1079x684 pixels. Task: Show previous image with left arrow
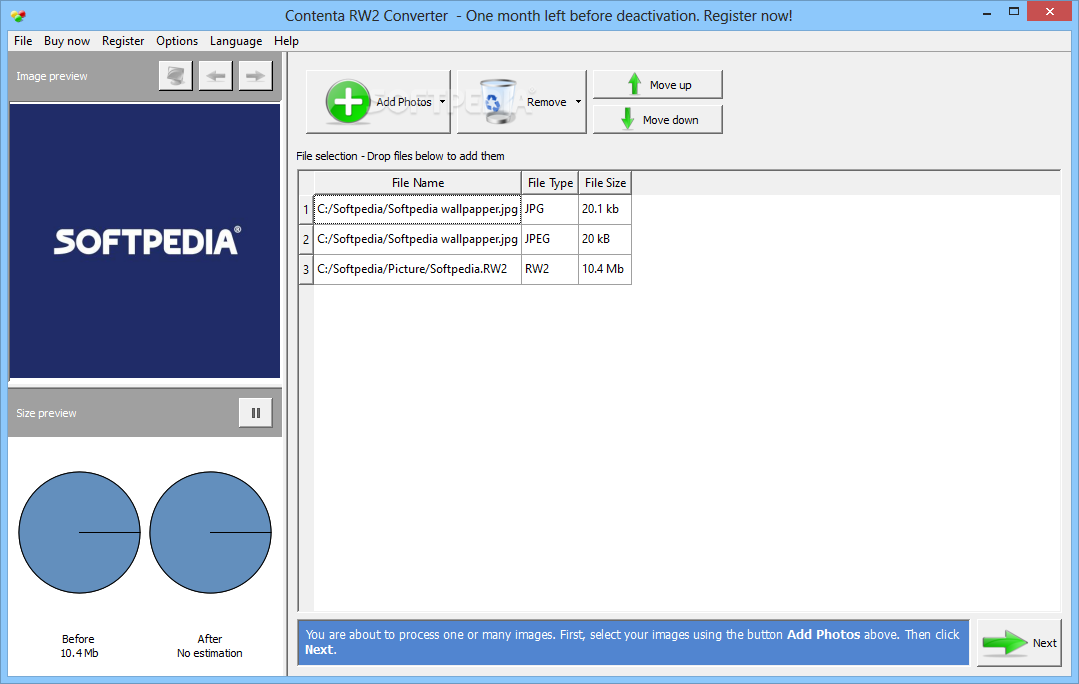(215, 76)
